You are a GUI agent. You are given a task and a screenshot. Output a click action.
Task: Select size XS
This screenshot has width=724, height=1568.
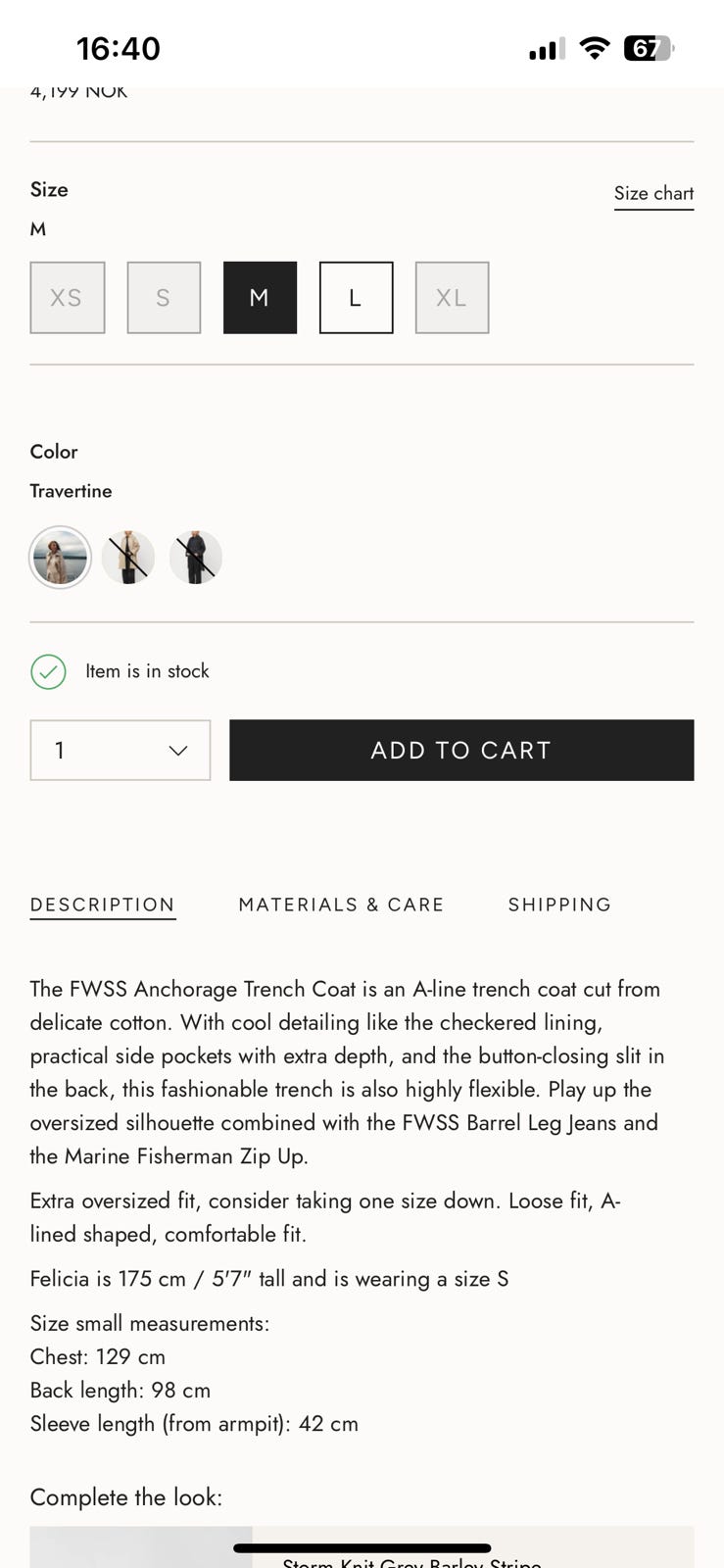pyautogui.click(x=67, y=298)
